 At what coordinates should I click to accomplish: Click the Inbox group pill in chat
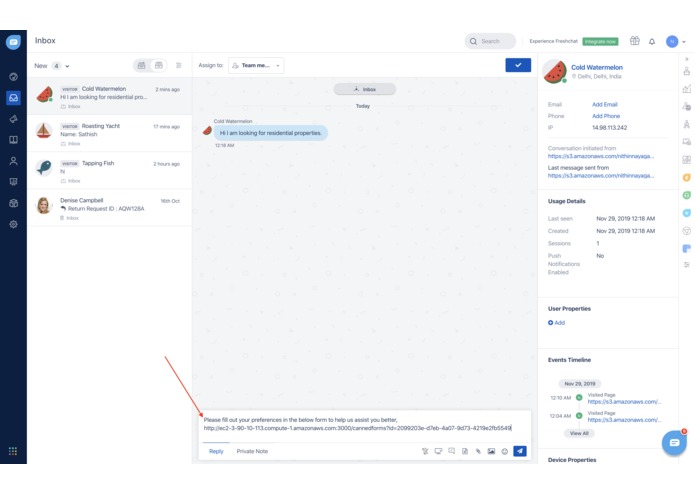364,89
